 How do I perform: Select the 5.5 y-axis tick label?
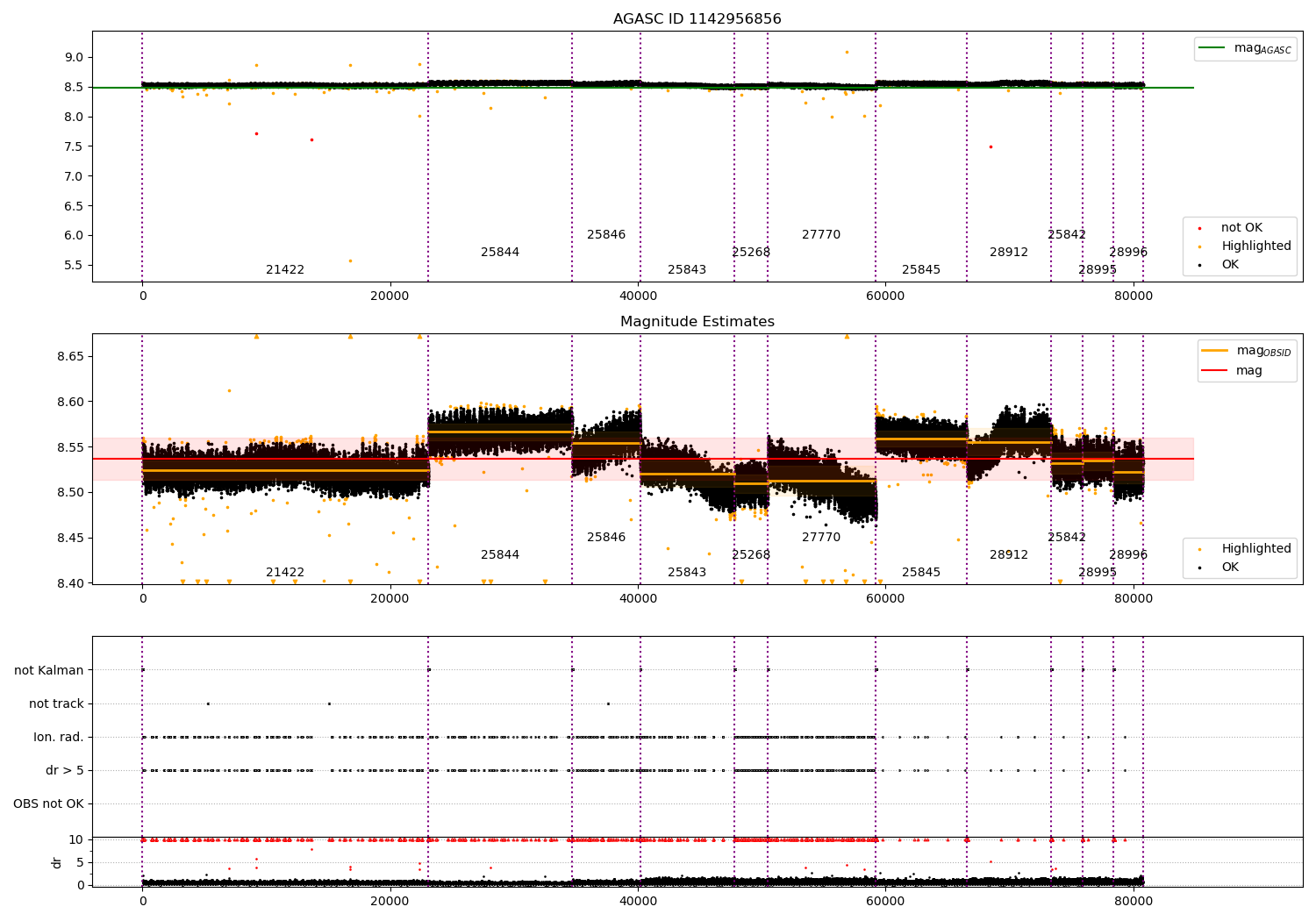pos(74,265)
